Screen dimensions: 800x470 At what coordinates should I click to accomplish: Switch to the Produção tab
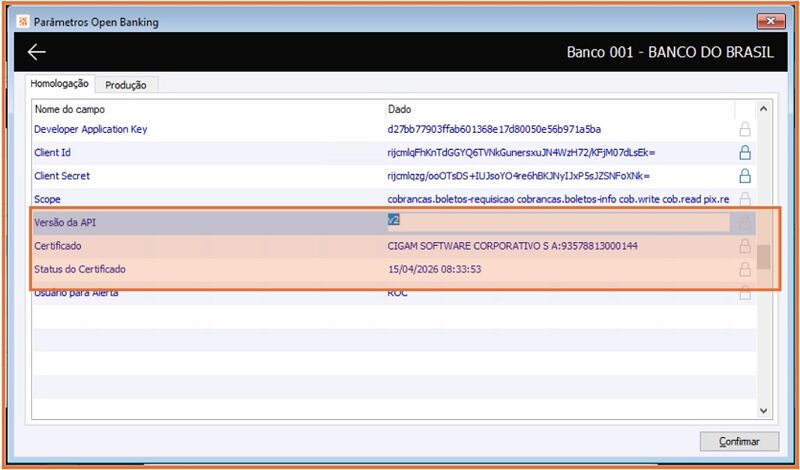point(126,85)
